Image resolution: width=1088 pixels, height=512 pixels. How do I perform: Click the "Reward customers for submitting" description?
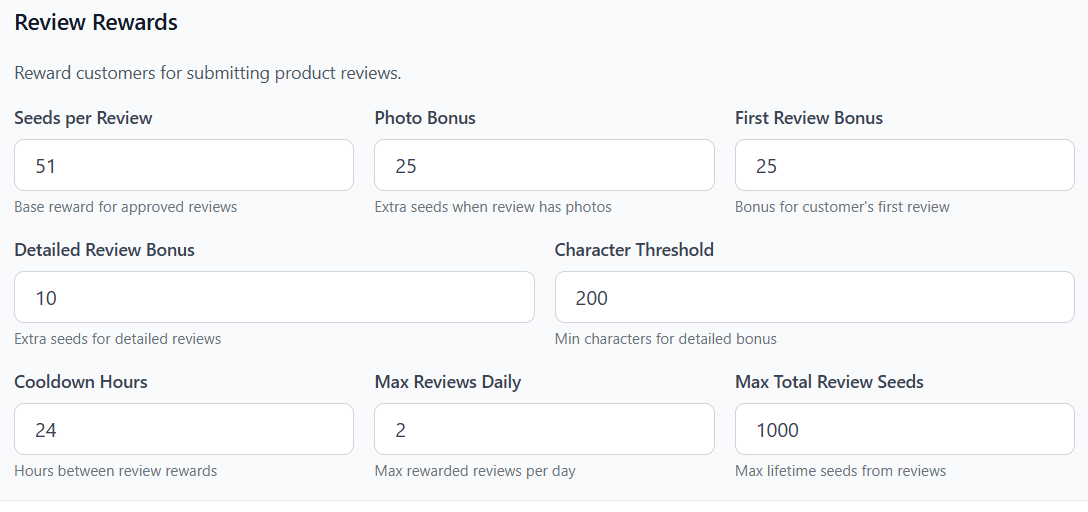click(207, 73)
